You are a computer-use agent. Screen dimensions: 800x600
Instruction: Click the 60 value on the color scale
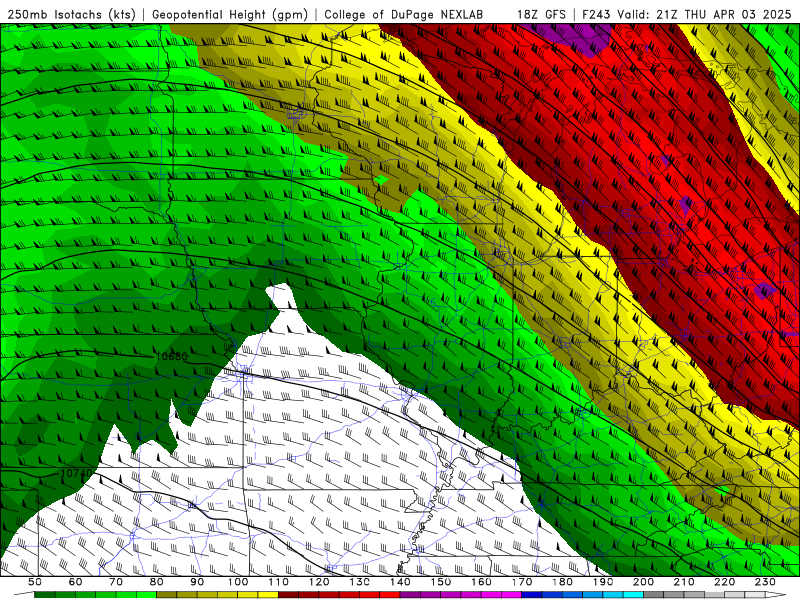[76, 582]
